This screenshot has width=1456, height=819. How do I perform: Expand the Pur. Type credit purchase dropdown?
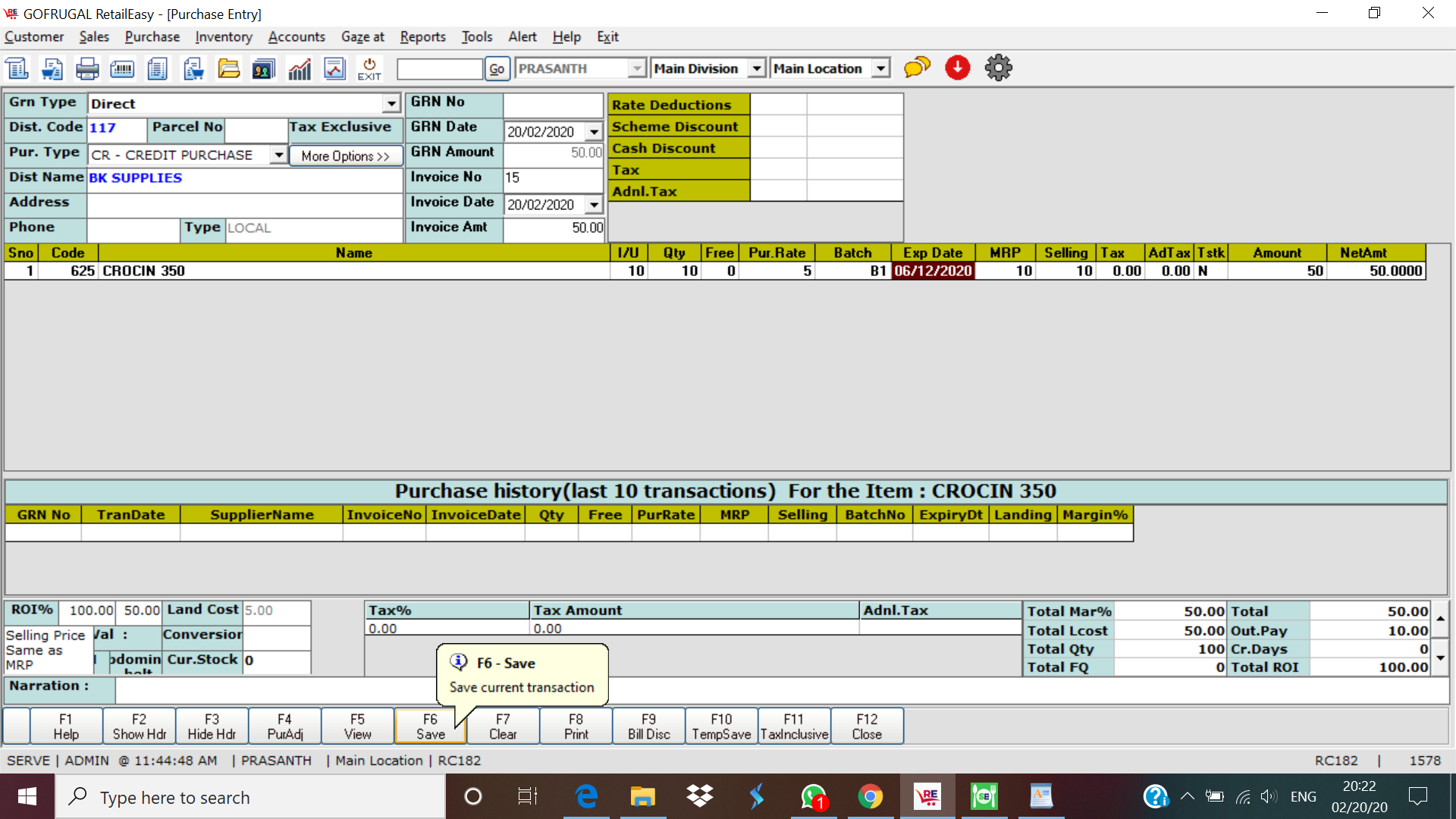tap(279, 155)
